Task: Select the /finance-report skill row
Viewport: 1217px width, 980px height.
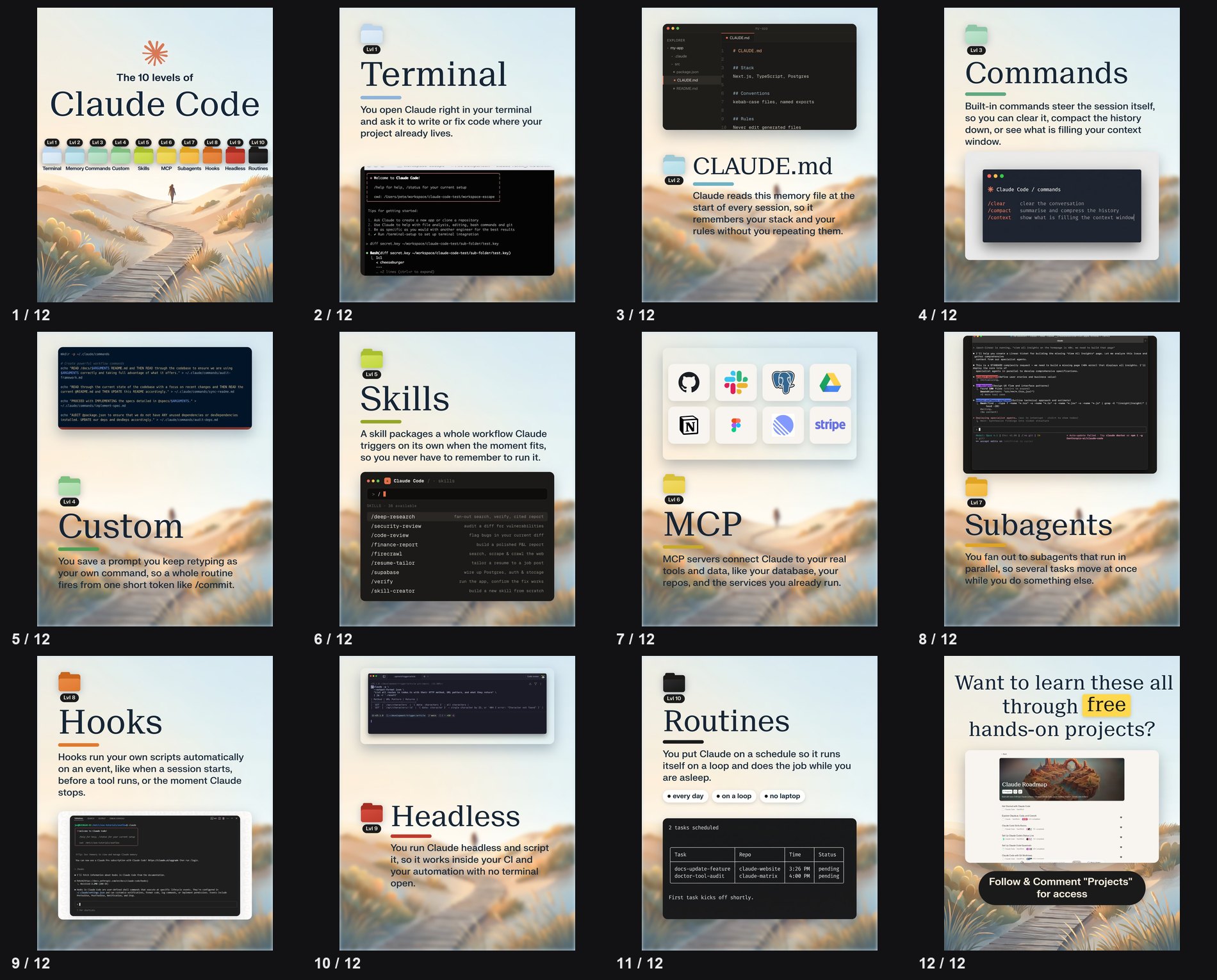Action: pos(457,545)
